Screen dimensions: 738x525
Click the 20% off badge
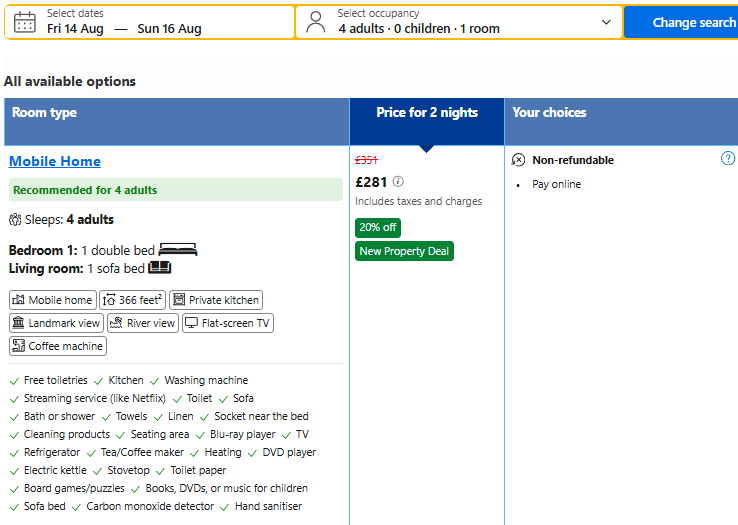pos(378,227)
